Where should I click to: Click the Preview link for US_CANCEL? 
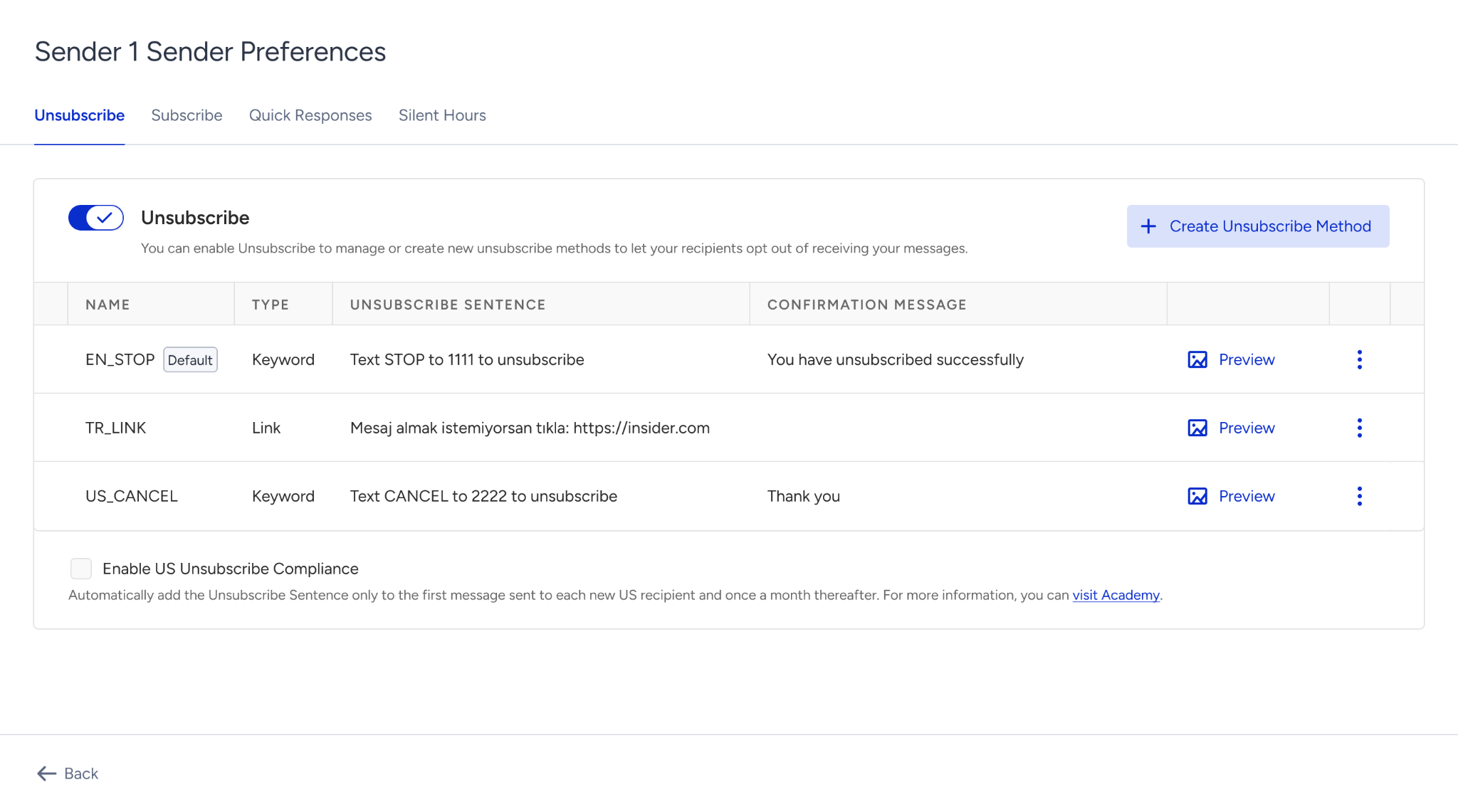[1247, 496]
